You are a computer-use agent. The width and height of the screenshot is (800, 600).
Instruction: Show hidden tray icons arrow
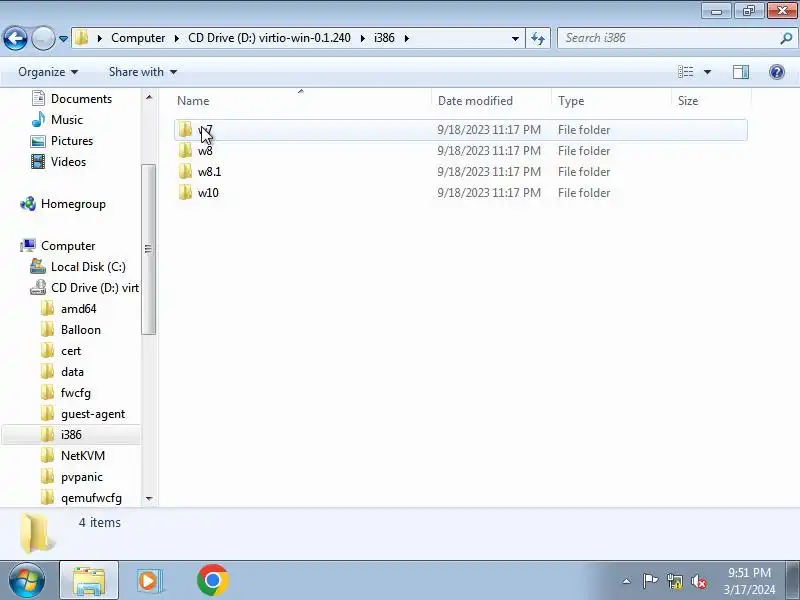point(627,581)
